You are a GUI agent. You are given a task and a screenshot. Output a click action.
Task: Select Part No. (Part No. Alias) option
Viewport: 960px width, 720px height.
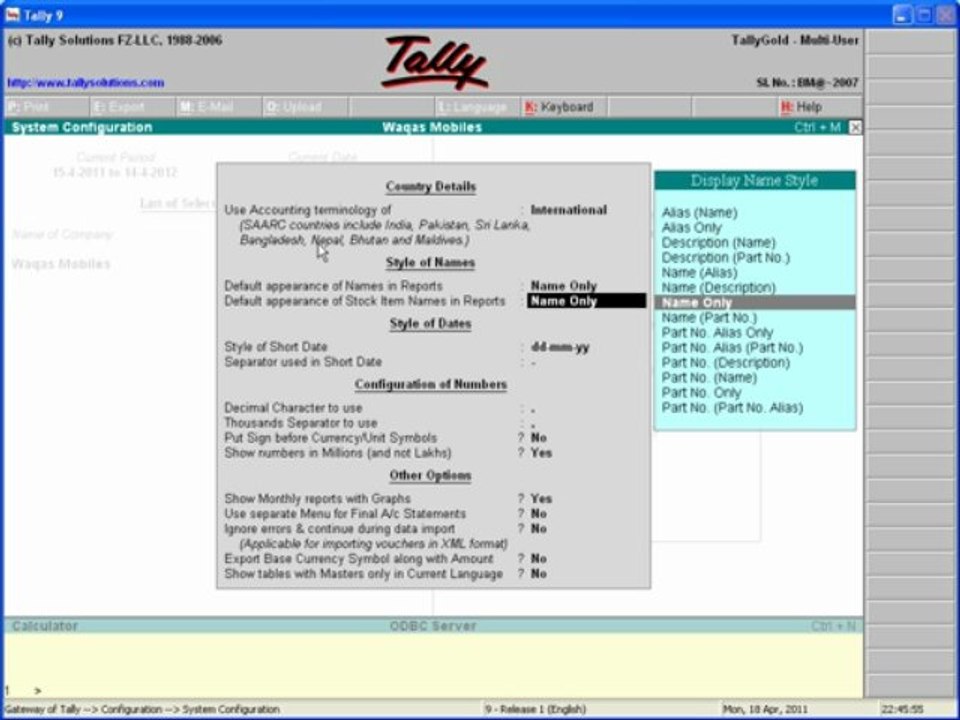732,407
